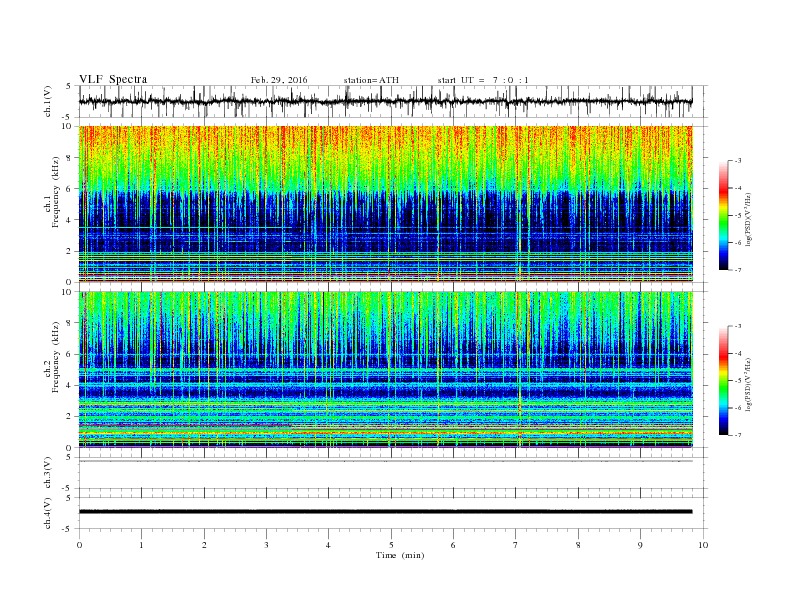The width and height of the screenshot is (792, 612).
Task: Click the "-3" tick on ch.1 colorbar
Action: click(x=738, y=161)
